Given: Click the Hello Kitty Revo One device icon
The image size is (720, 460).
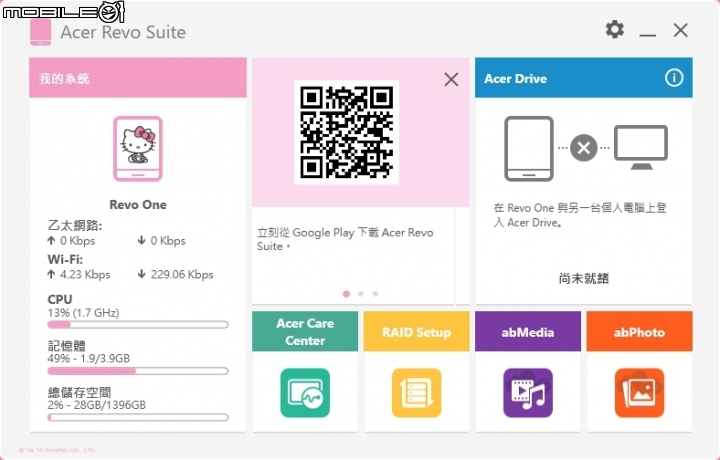Looking at the screenshot, I should (138, 148).
